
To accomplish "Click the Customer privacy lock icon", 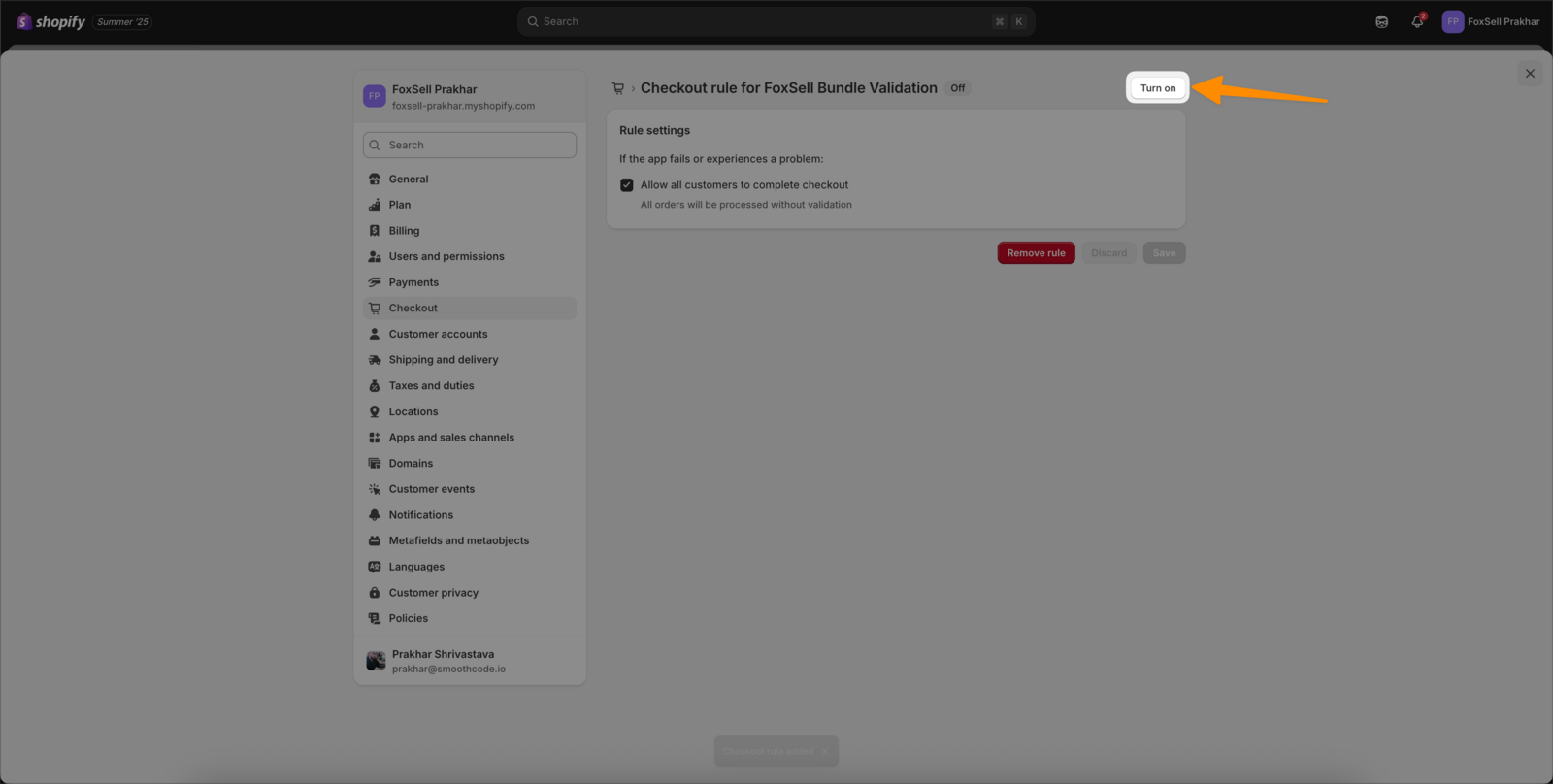I will [375, 593].
